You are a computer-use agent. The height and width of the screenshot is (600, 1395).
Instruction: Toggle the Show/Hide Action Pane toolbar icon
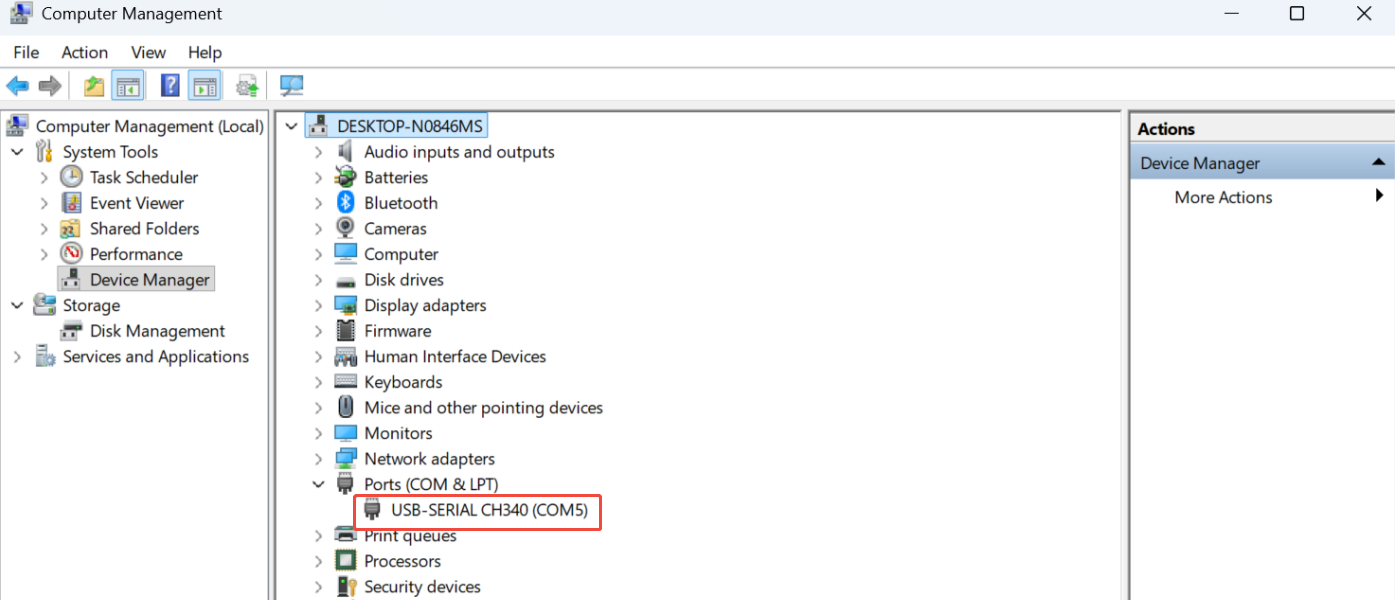click(205, 86)
